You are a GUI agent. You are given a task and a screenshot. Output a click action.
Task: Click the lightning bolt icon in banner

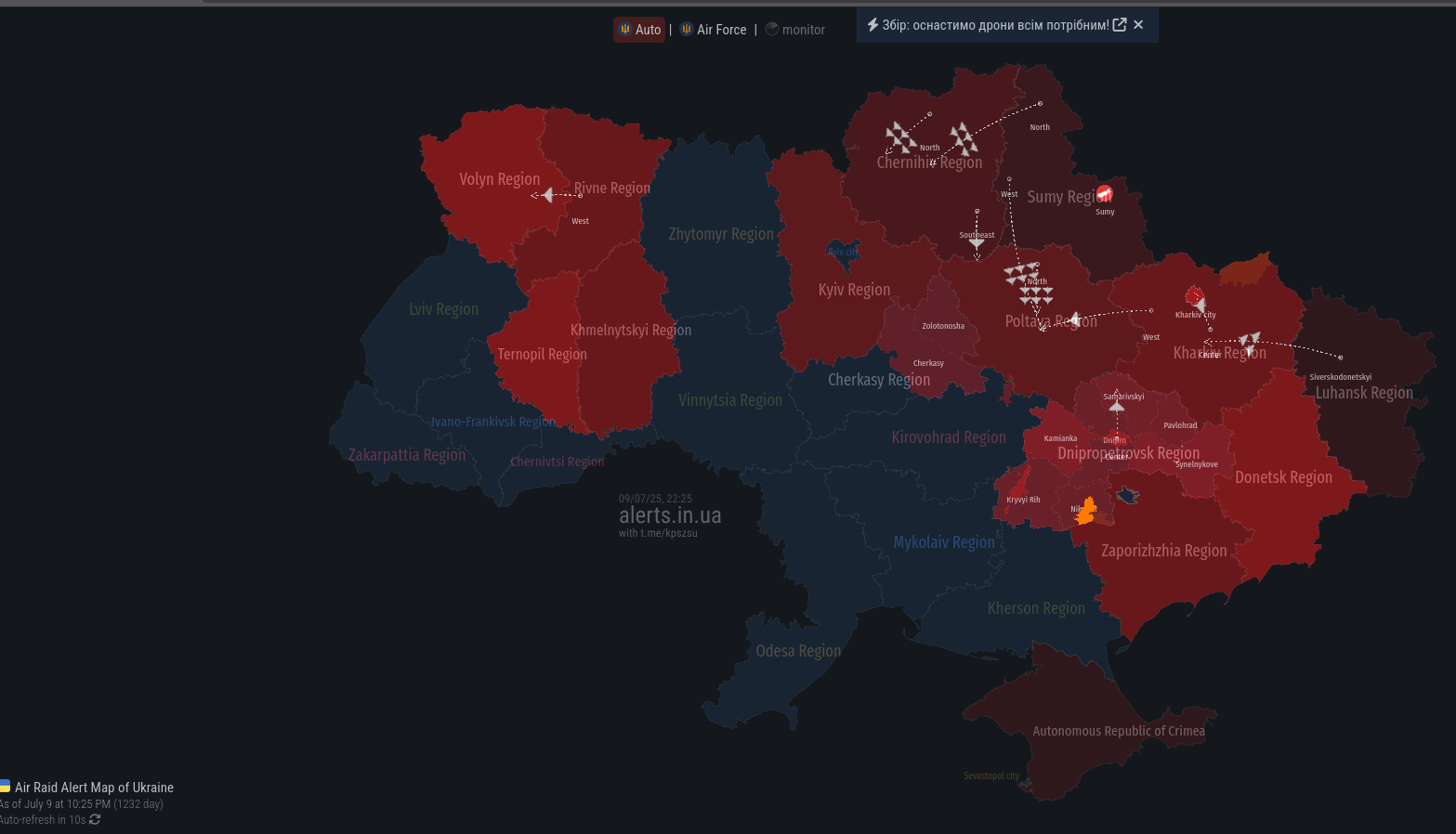click(872, 25)
